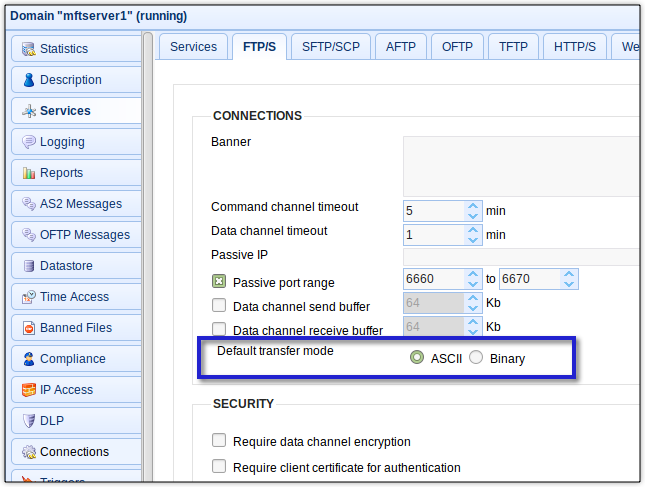Image resolution: width=645 pixels, height=487 pixels.
Task: Switch to the SFTP/SCP tab
Action: click(x=330, y=47)
